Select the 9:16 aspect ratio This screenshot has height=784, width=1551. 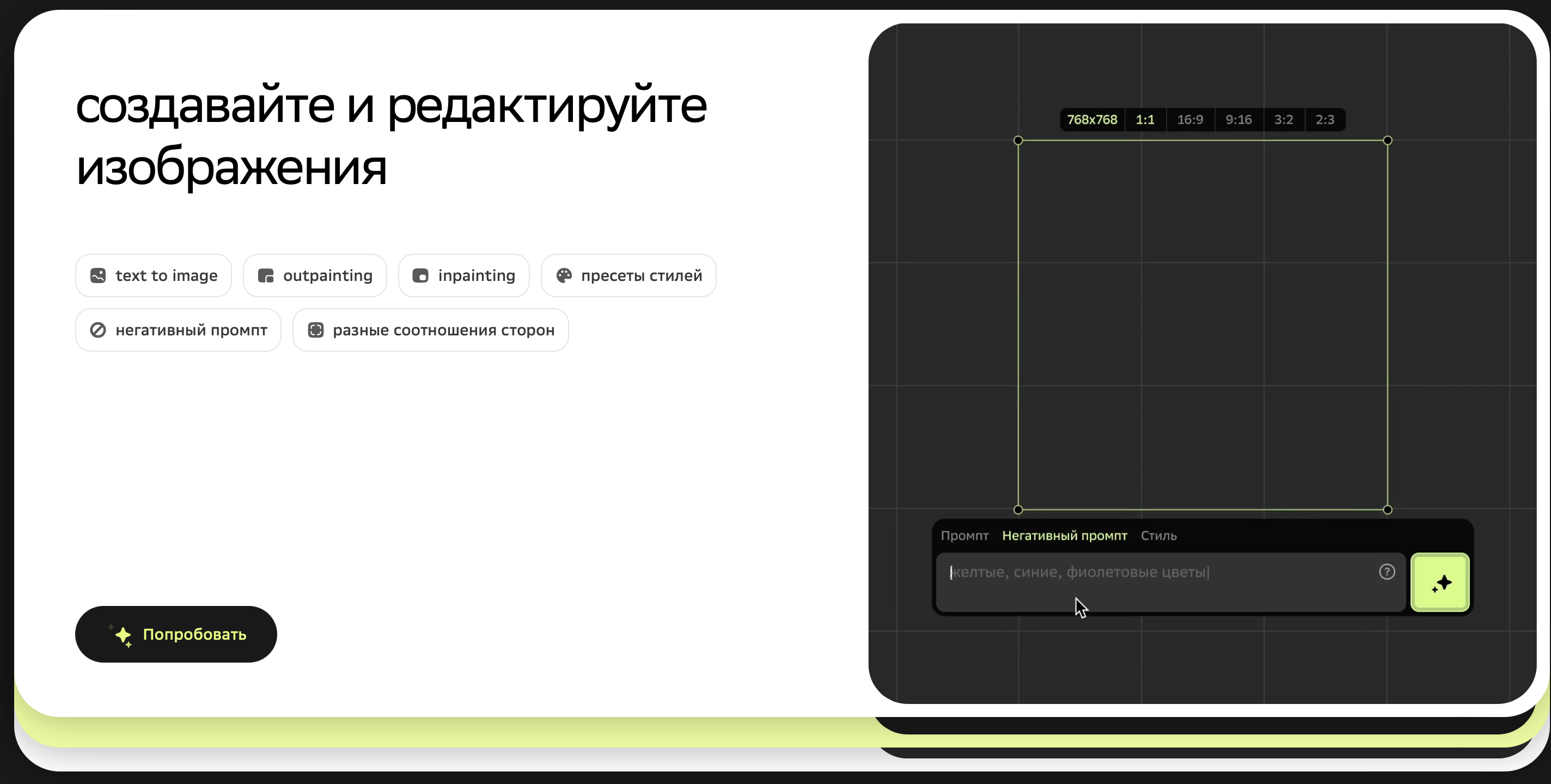(x=1238, y=120)
